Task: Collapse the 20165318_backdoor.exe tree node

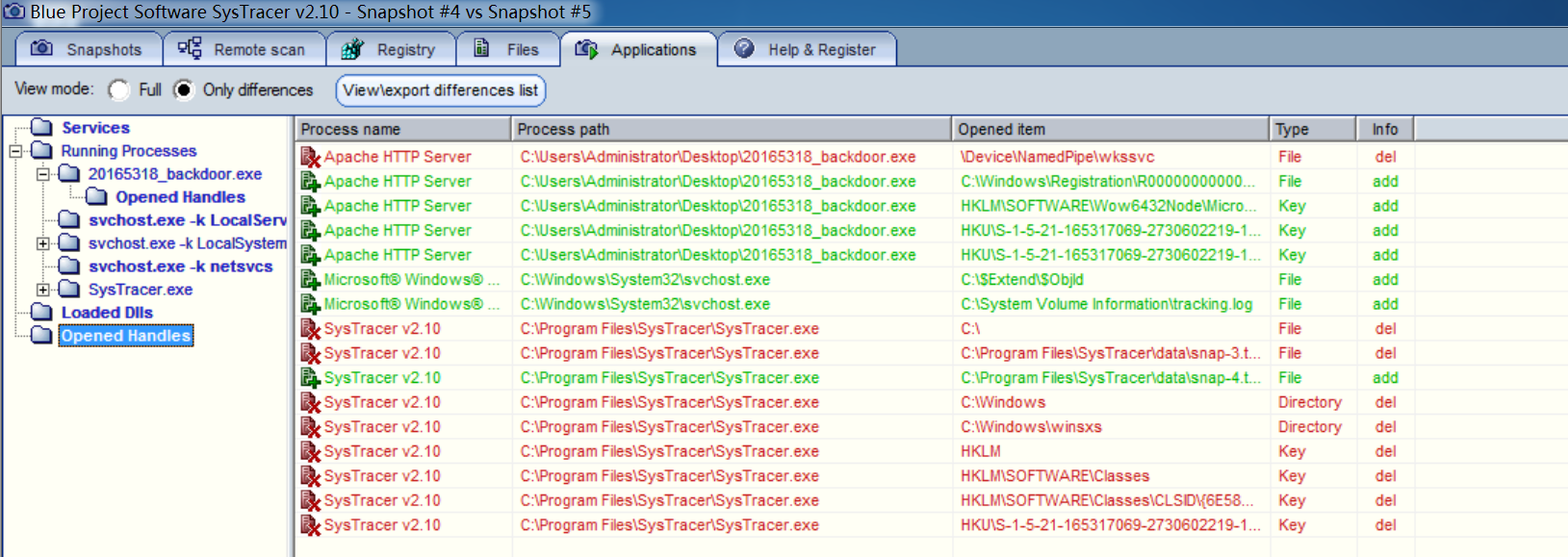Action: pos(42,174)
